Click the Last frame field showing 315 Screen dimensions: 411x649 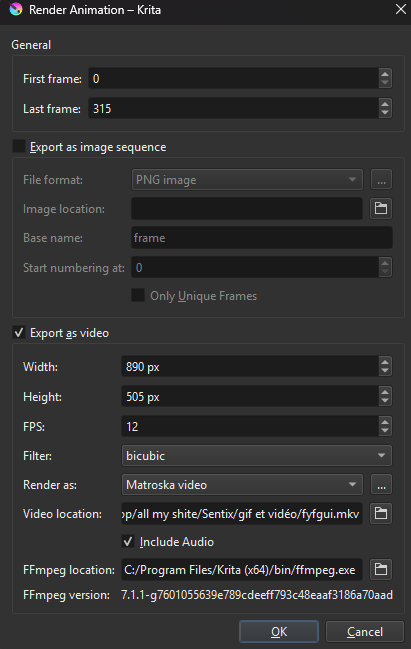pos(233,108)
